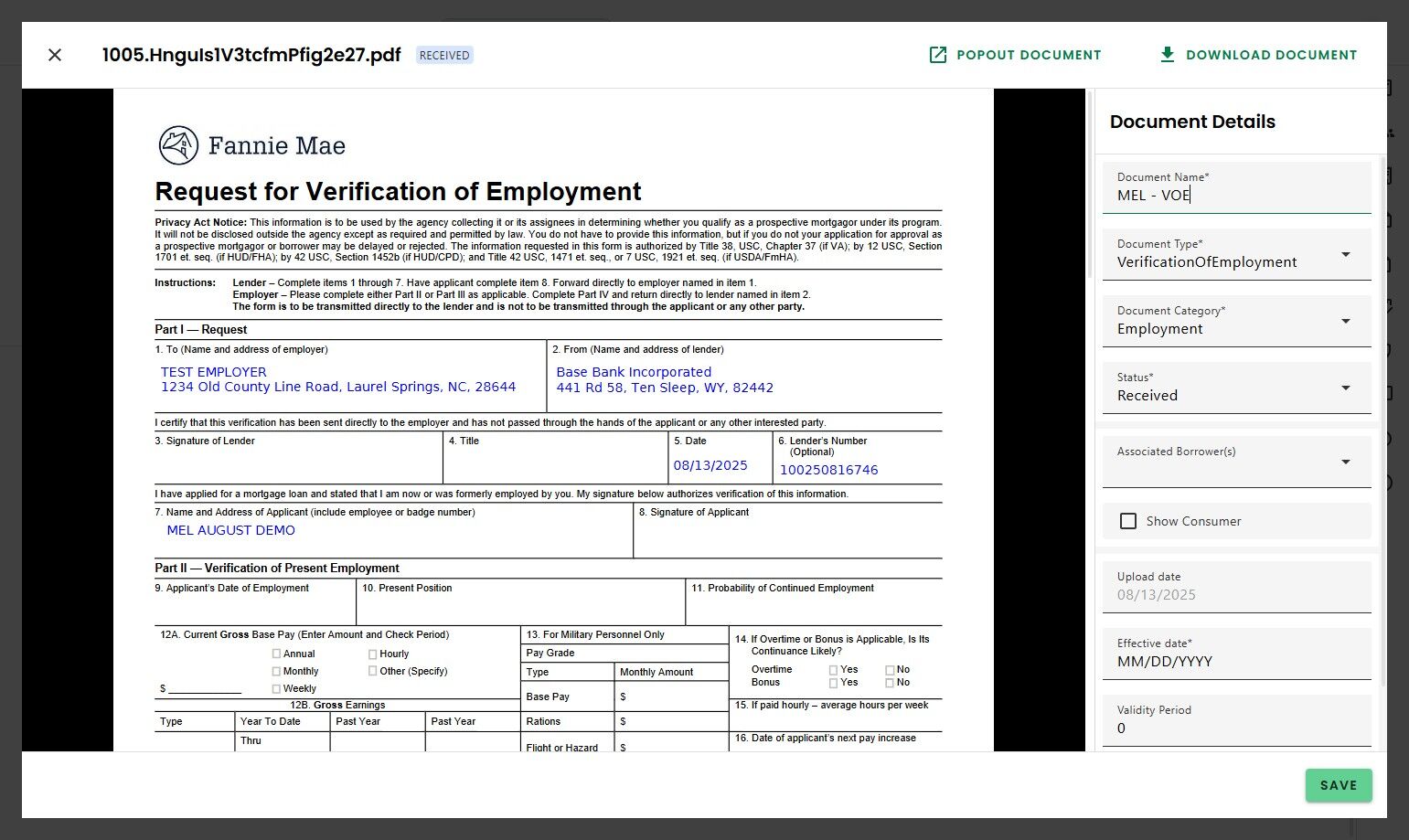Click the Year To Date column header

pyautogui.click(x=271, y=721)
